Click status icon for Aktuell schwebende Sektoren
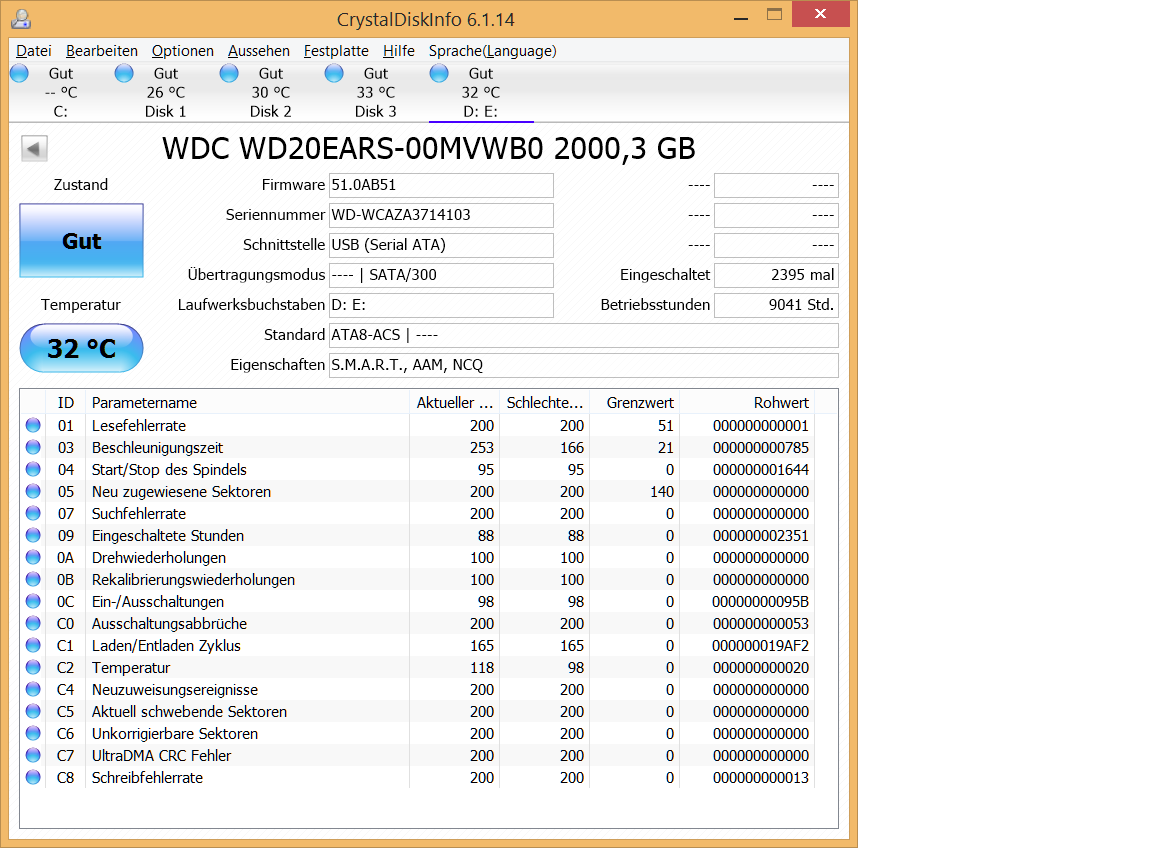 pos(33,711)
